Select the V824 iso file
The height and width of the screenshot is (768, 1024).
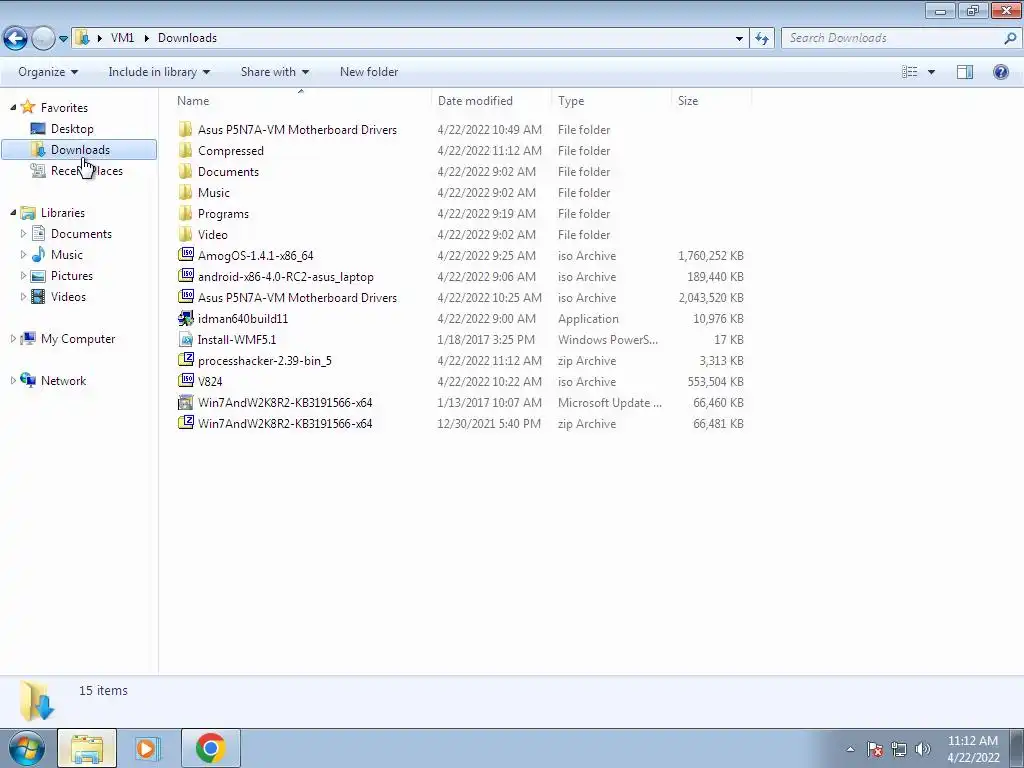(210, 381)
